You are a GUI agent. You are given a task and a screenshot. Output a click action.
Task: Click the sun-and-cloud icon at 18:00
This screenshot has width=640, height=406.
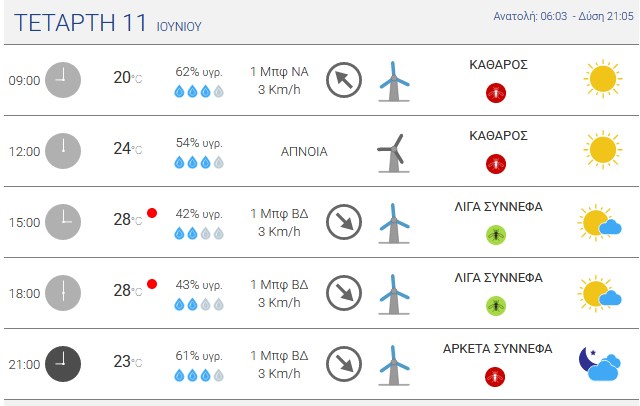coord(599,293)
